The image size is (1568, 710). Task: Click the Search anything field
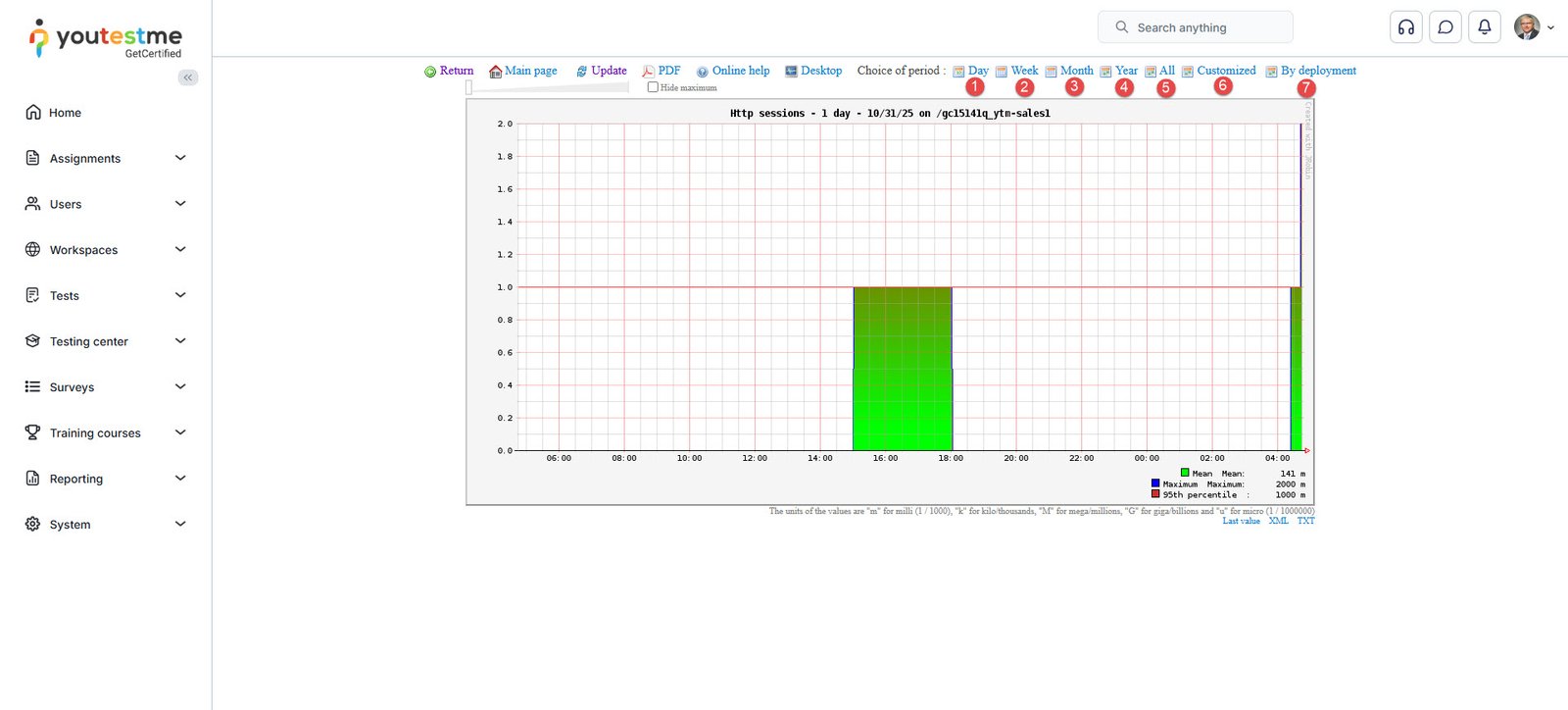(1196, 27)
